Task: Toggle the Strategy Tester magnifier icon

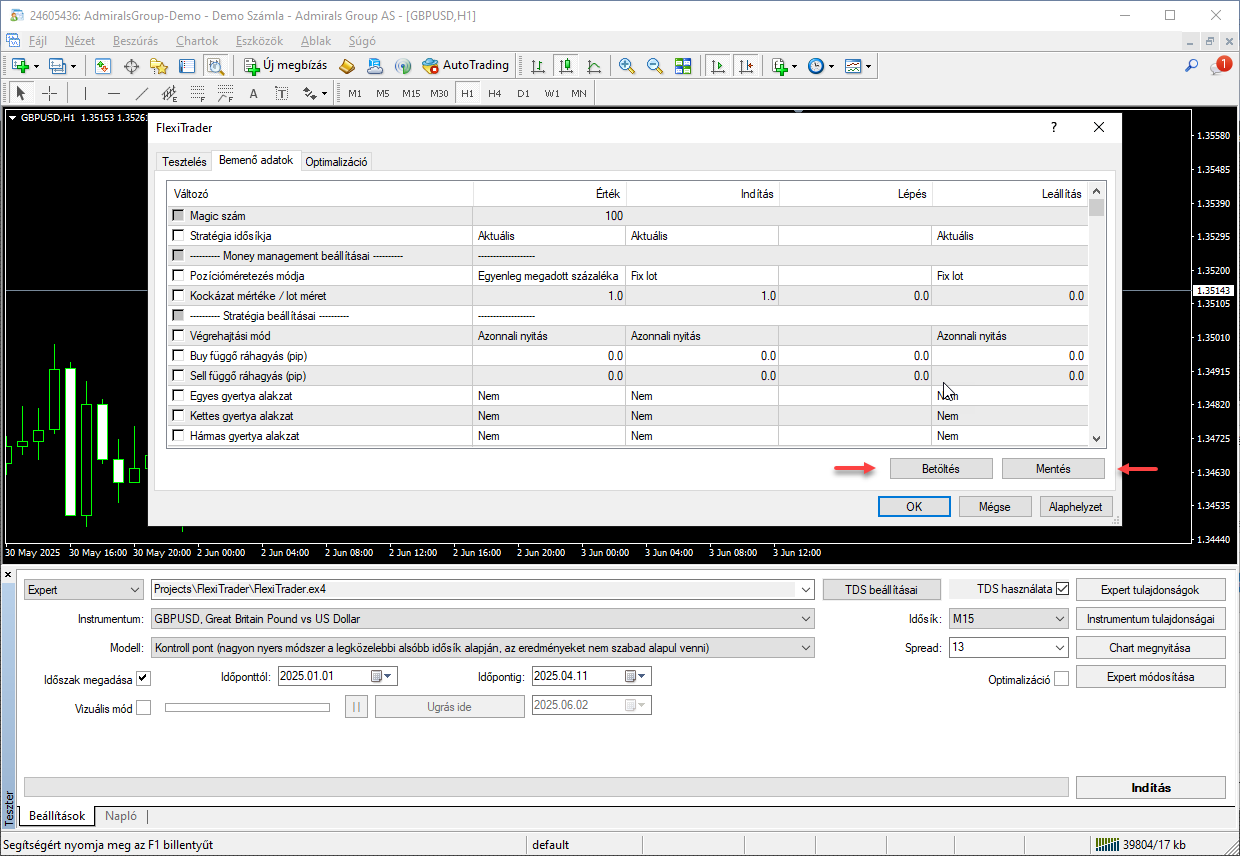Action: click(214, 66)
